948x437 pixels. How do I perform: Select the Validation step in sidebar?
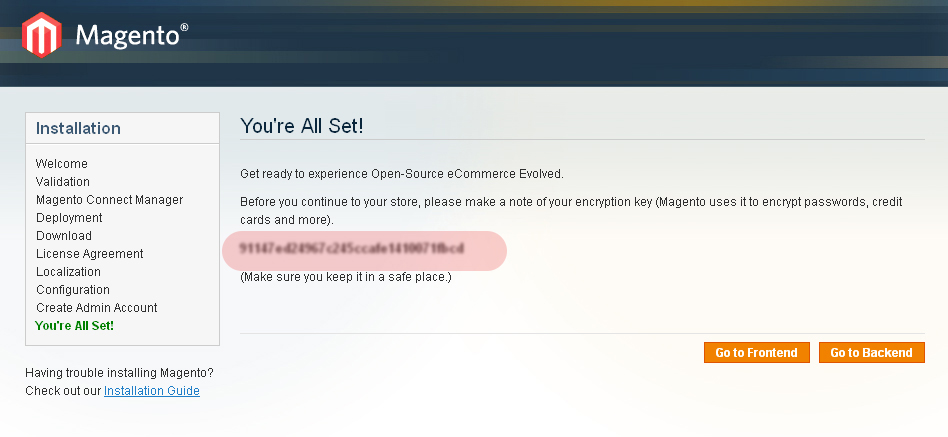tap(63, 181)
